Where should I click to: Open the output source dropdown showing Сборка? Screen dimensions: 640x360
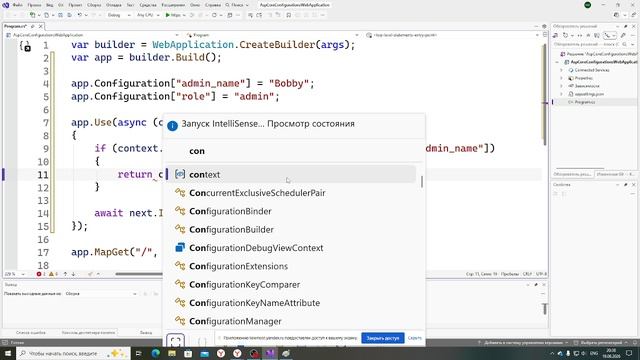coord(101,293)
